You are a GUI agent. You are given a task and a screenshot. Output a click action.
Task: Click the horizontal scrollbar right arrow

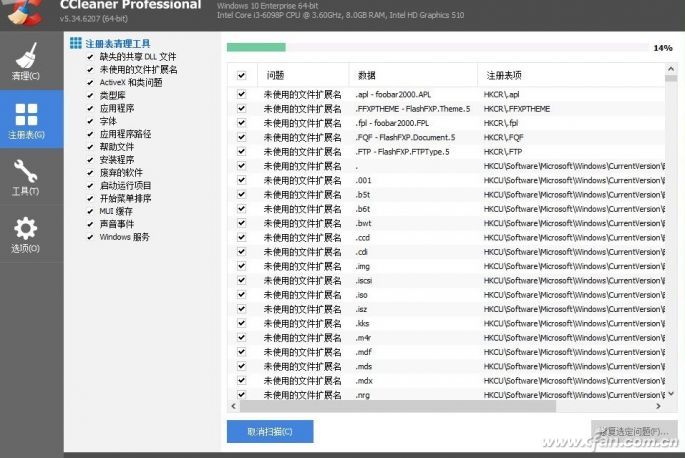pos(658,406)
